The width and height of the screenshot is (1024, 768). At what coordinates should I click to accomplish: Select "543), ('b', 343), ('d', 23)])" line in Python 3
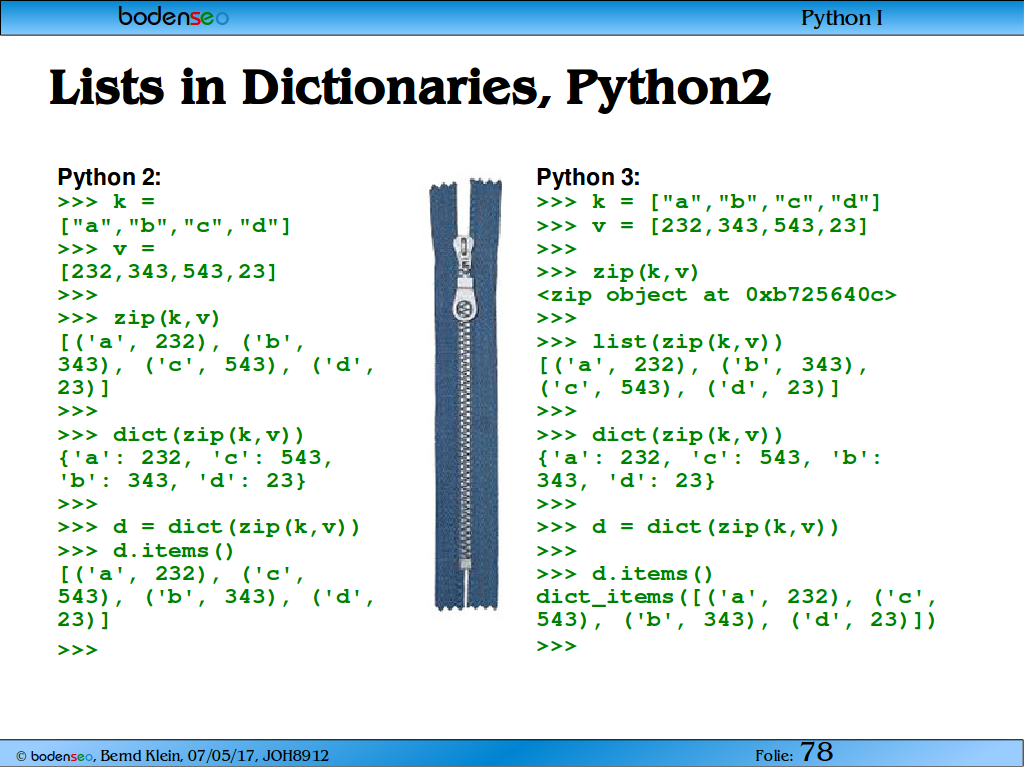click(x=737, y=620)
